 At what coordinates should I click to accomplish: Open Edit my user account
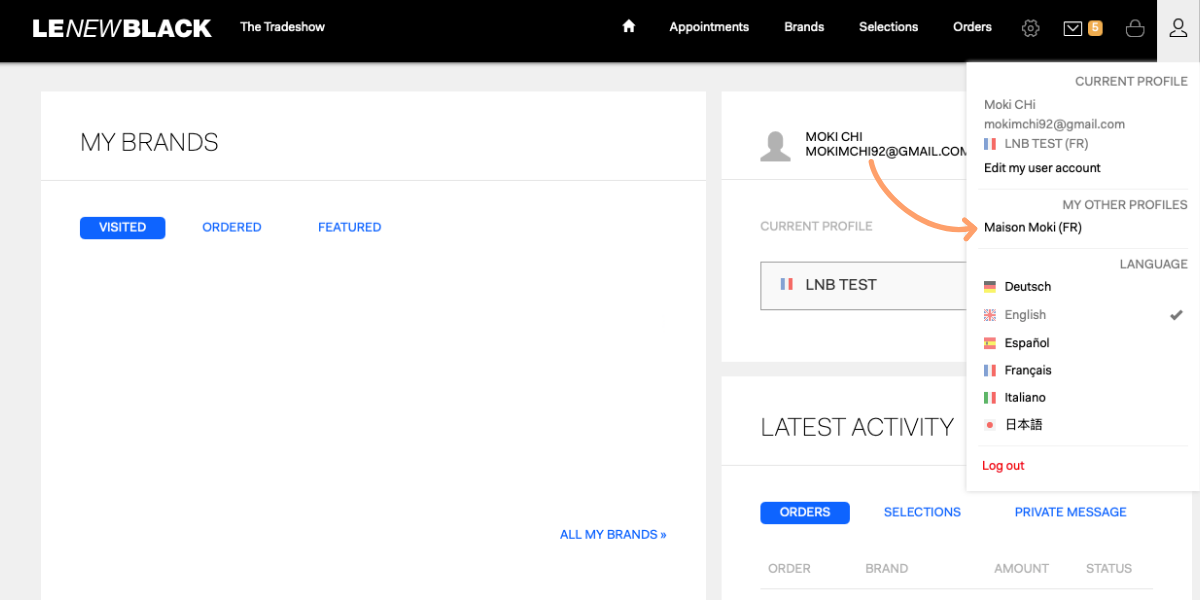pyautogui.click(x=1042, y=168)
